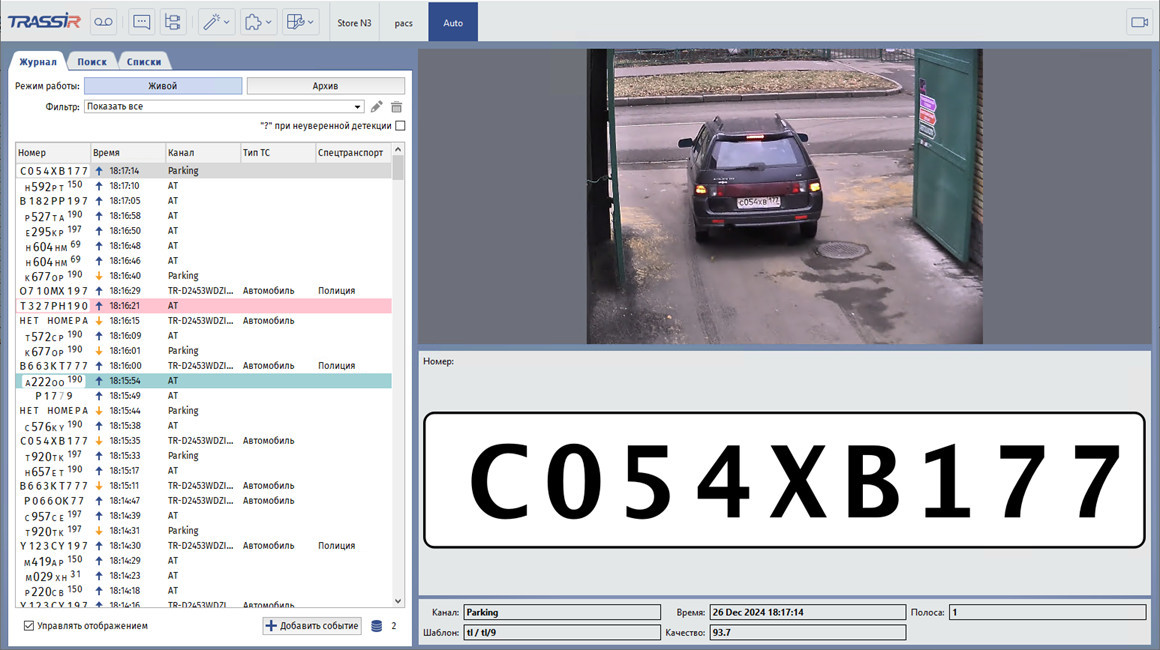Open the chat messages icon
The image size is (1160, 650).
[x=141, y=22]
